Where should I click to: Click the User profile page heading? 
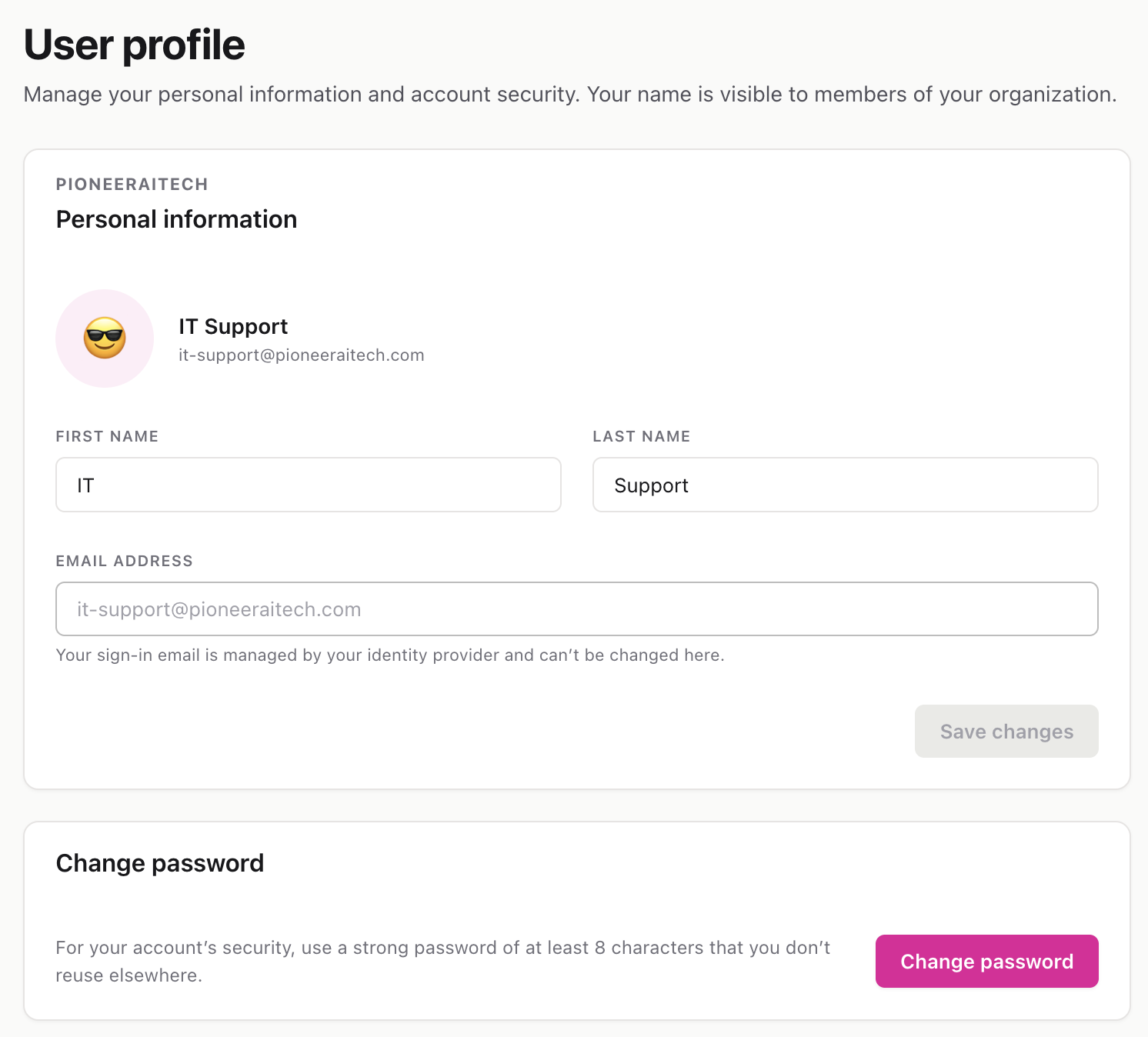(135, 45)
